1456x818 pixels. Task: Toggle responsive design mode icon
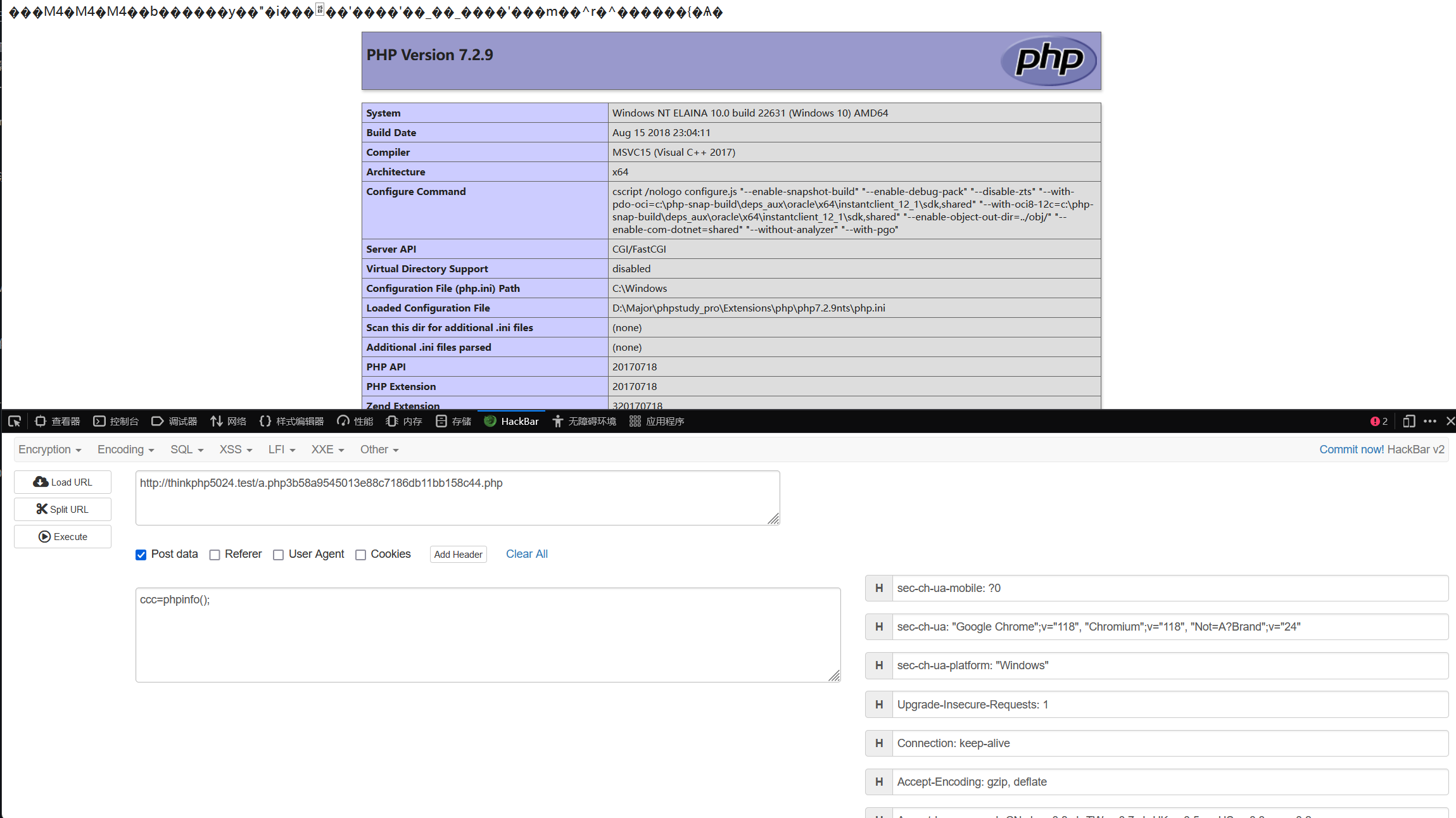1409,421
